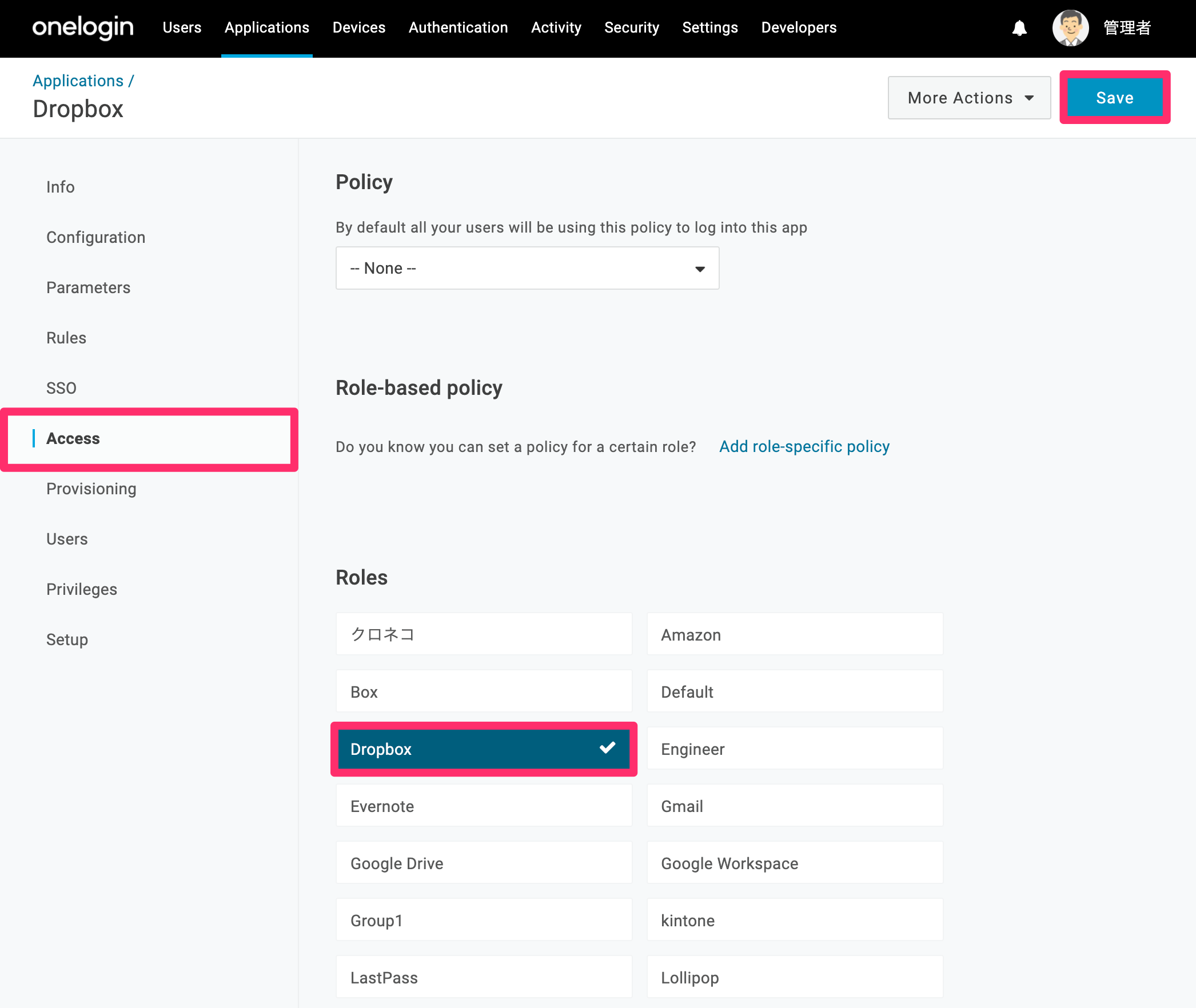1196x1008 pixels.
Task: Open the policy None dropdown
Action: click(x=527, y=268)
